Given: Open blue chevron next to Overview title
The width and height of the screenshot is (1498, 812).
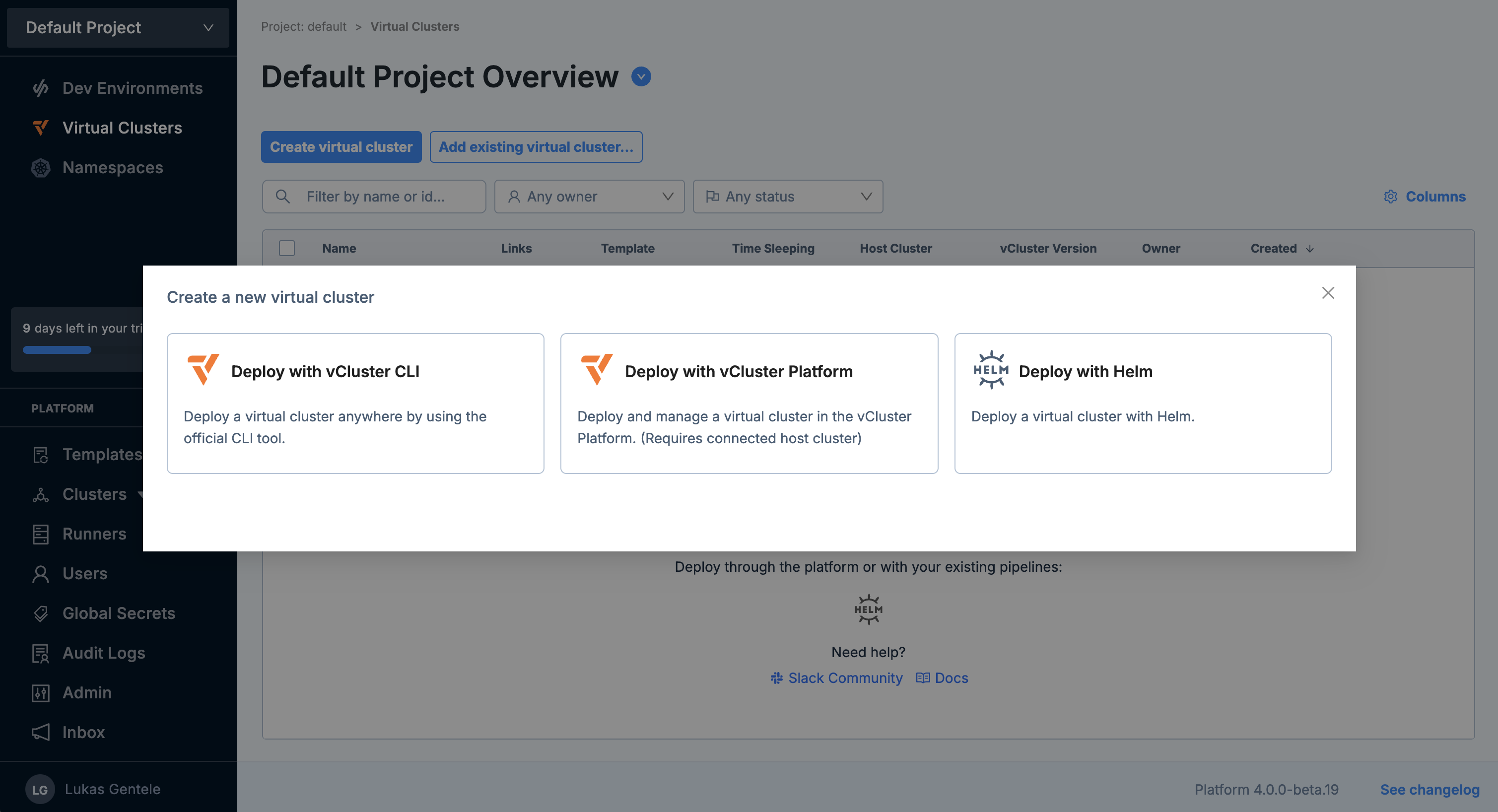Looking at the screenshot, I should (x=641, y=77).
